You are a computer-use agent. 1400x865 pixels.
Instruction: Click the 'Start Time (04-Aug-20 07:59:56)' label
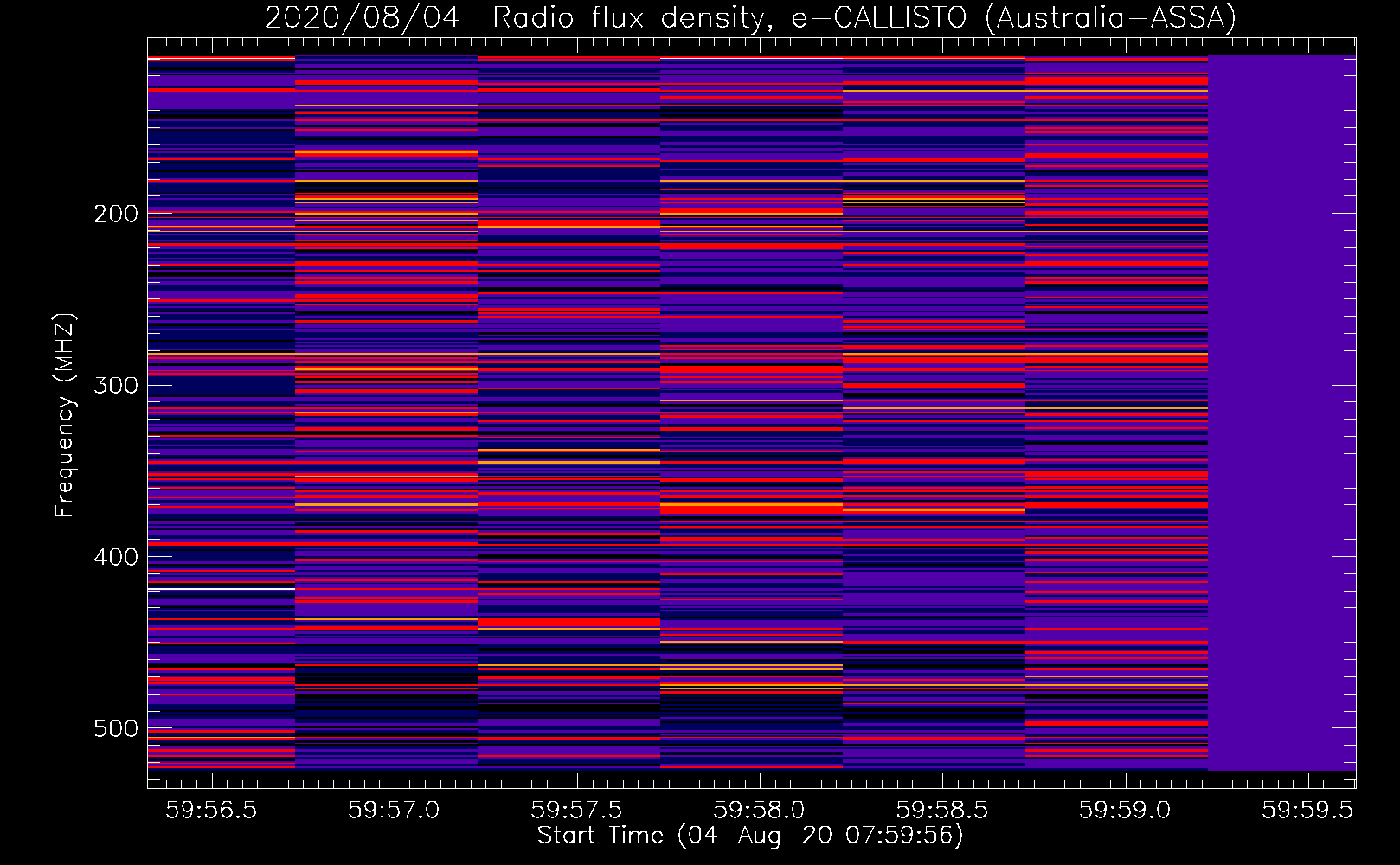(x=750, y=836)
